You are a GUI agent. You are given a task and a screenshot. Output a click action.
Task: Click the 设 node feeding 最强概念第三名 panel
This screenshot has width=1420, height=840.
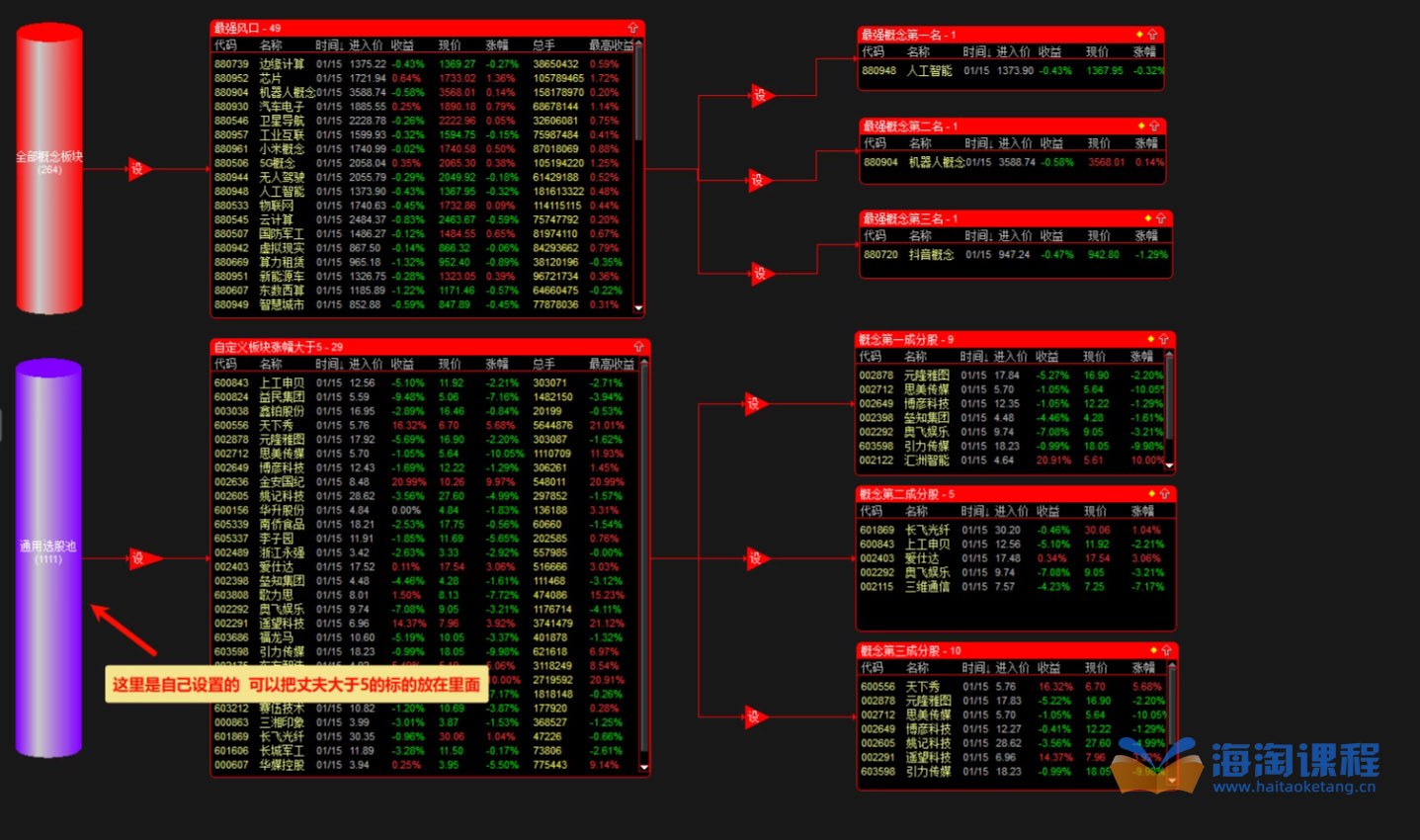[760, 273]
